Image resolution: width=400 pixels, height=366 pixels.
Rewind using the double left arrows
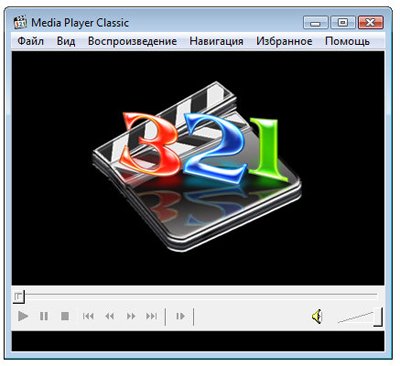coord(109,316)
